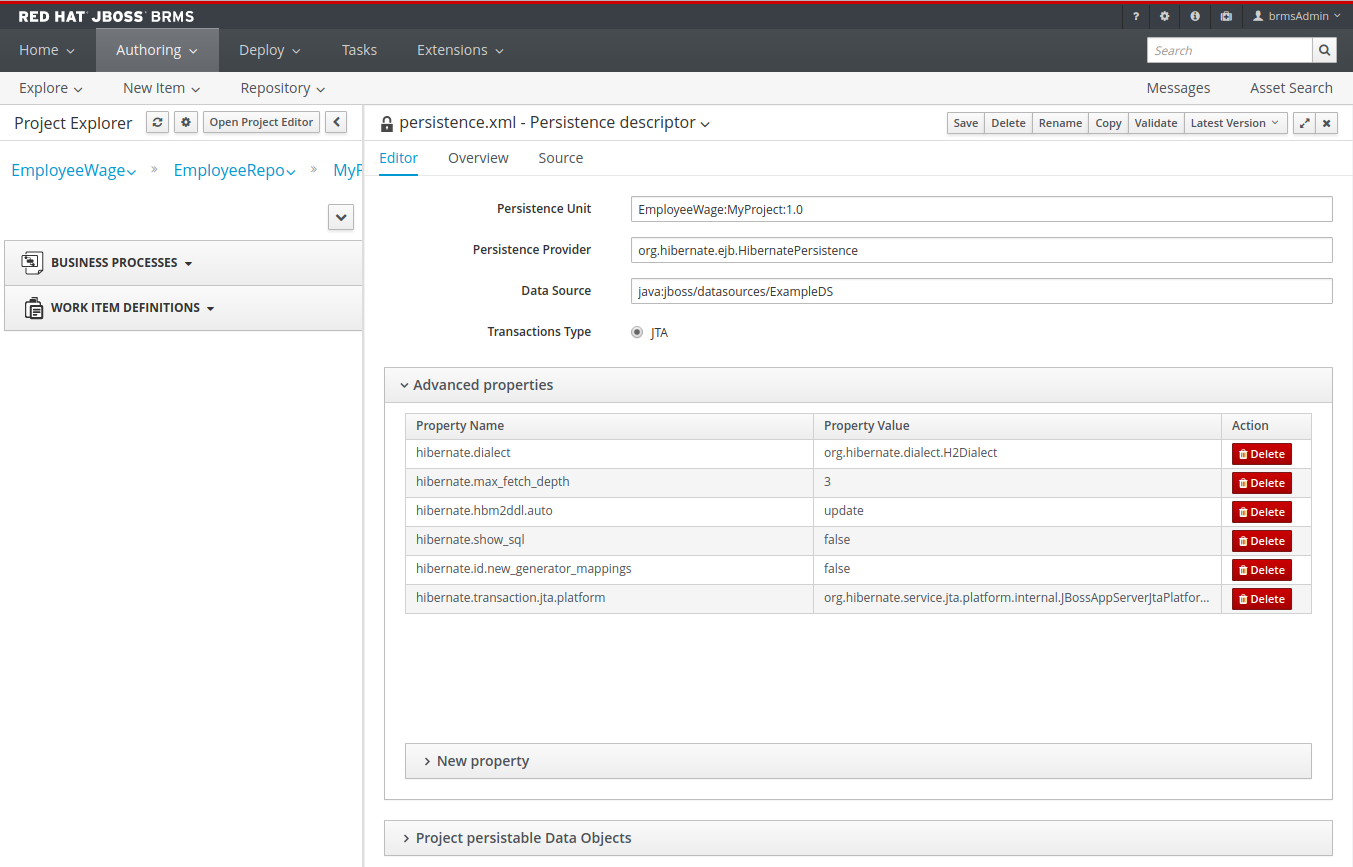
Task: Click Open Project Editor button
Action: (261, 122)
